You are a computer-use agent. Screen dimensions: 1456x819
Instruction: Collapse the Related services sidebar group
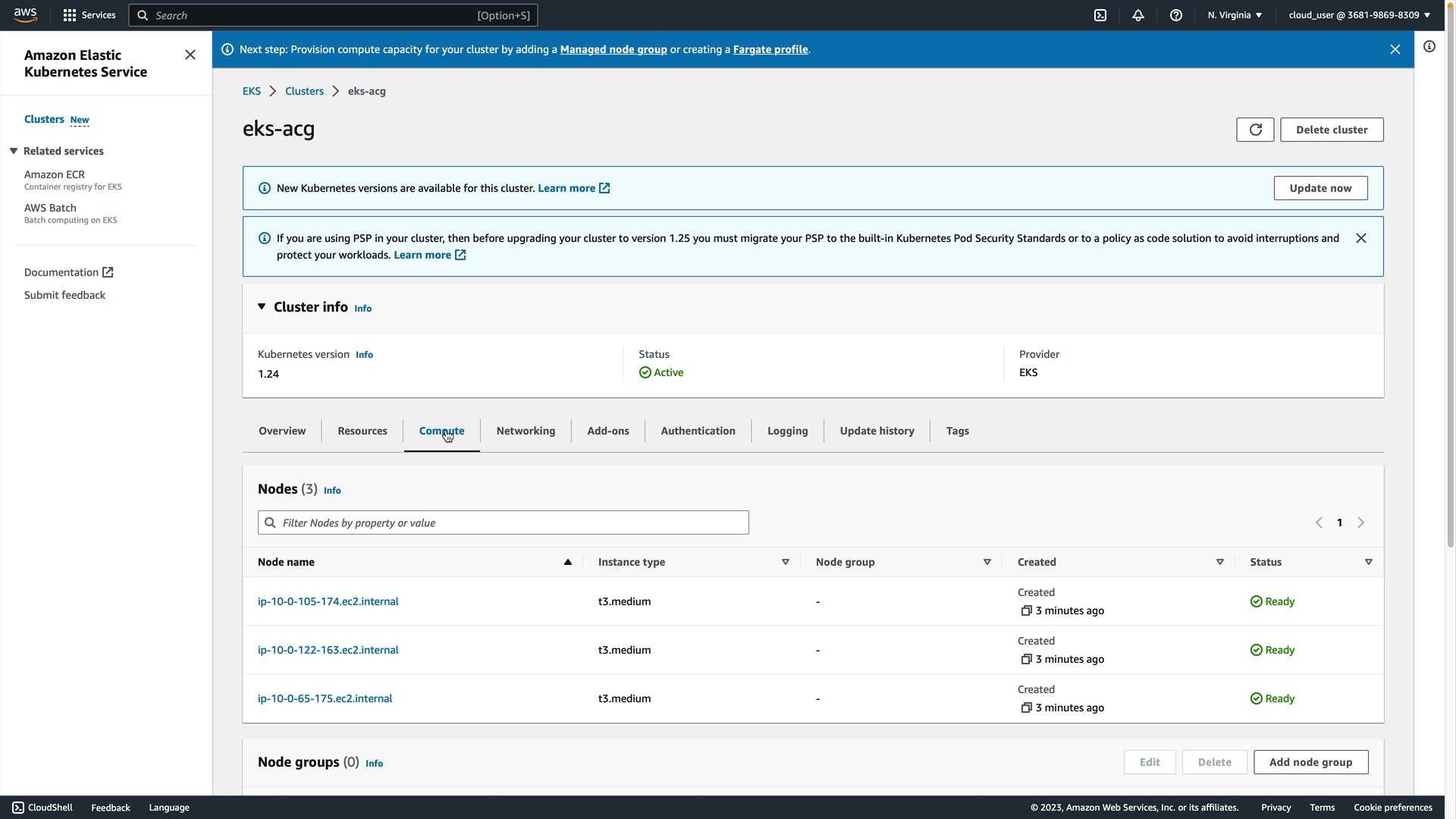14,151
